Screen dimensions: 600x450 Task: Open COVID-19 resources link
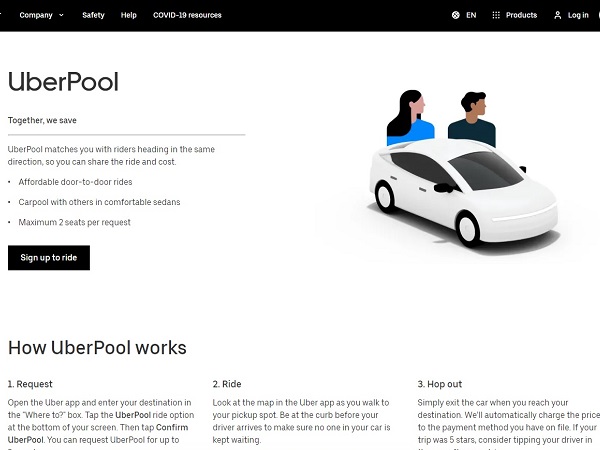(x=187, y=15)
